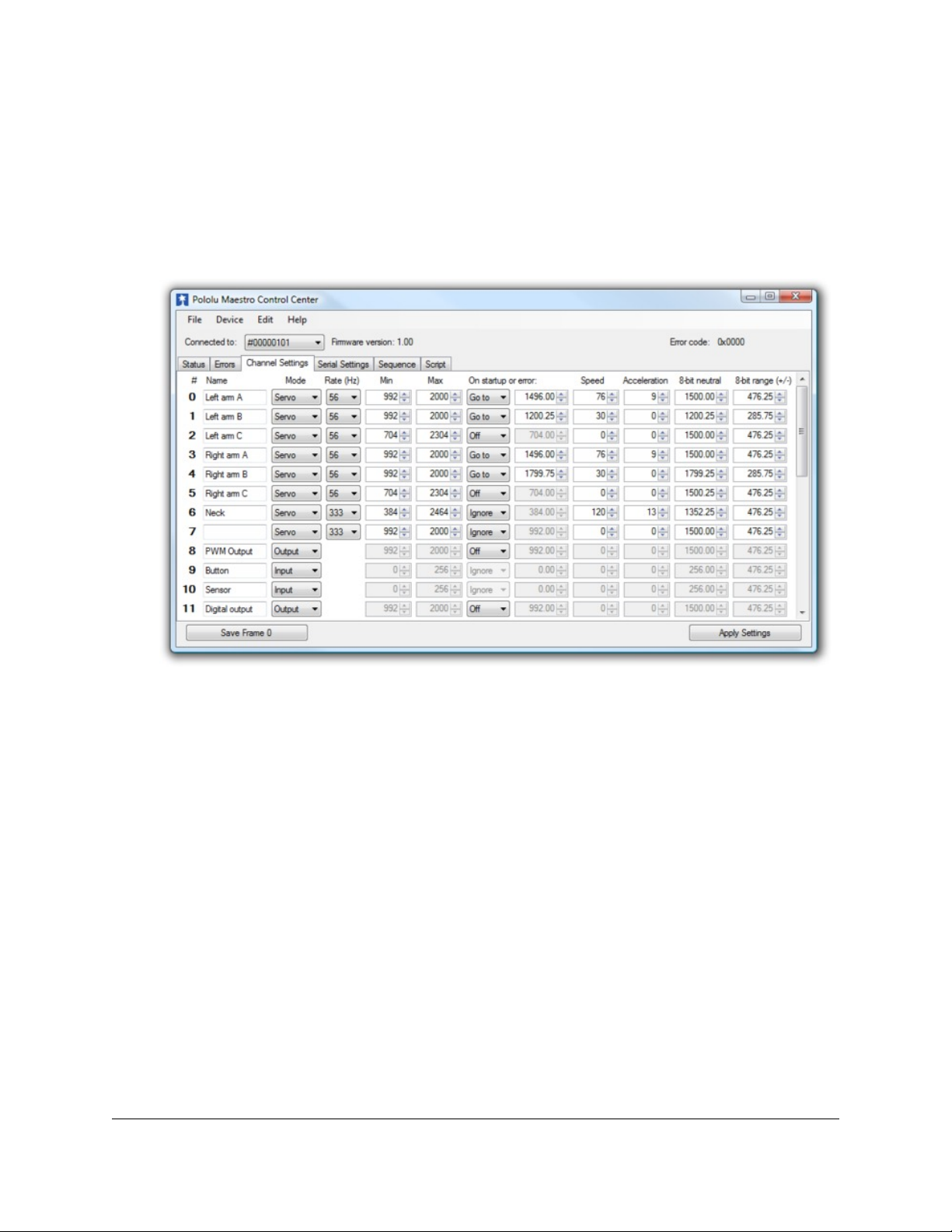Image resolution: width=952 pixels, height=1232 pixels.
Task: Click the On startup or error column header
Action: coord(503,381)
